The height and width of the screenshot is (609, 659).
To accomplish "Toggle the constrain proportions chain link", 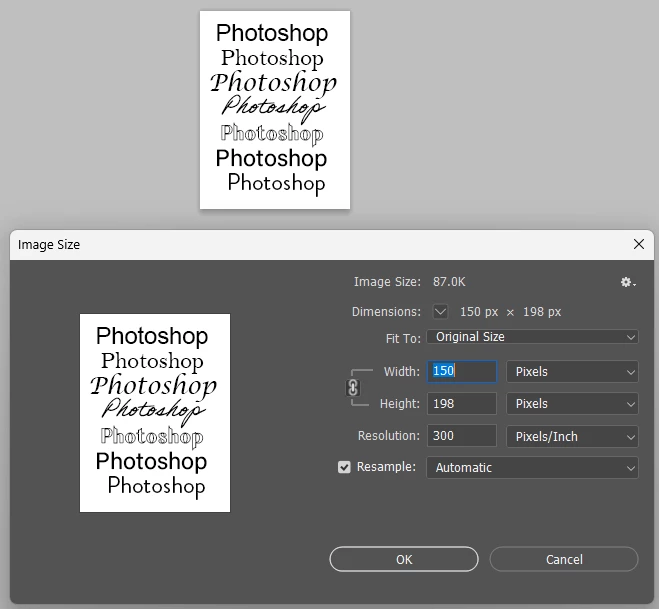I will (353, 388).
